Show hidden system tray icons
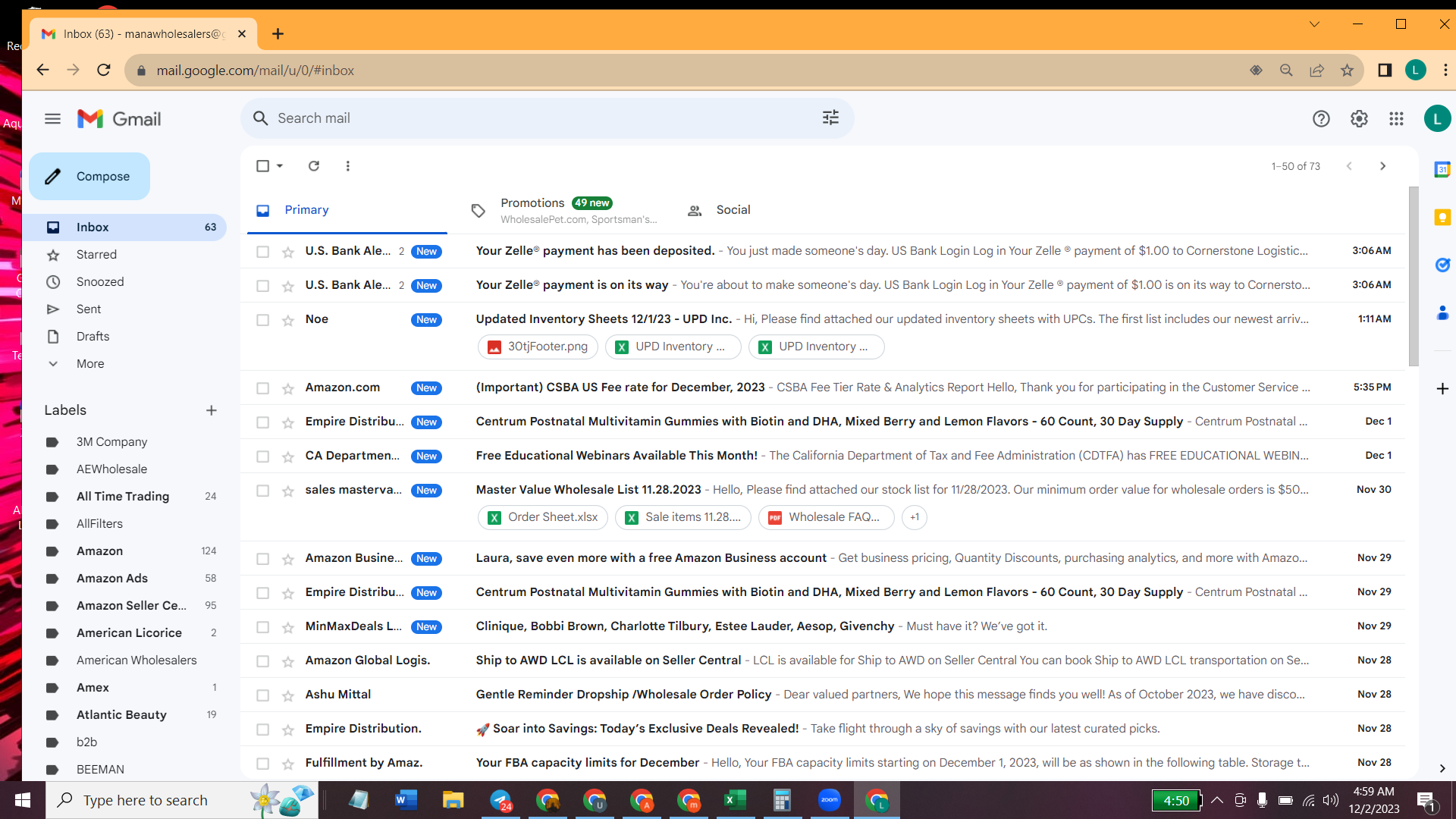Image resolution: width=1456 pixels, height=819 pixels. click(1216, 800)
